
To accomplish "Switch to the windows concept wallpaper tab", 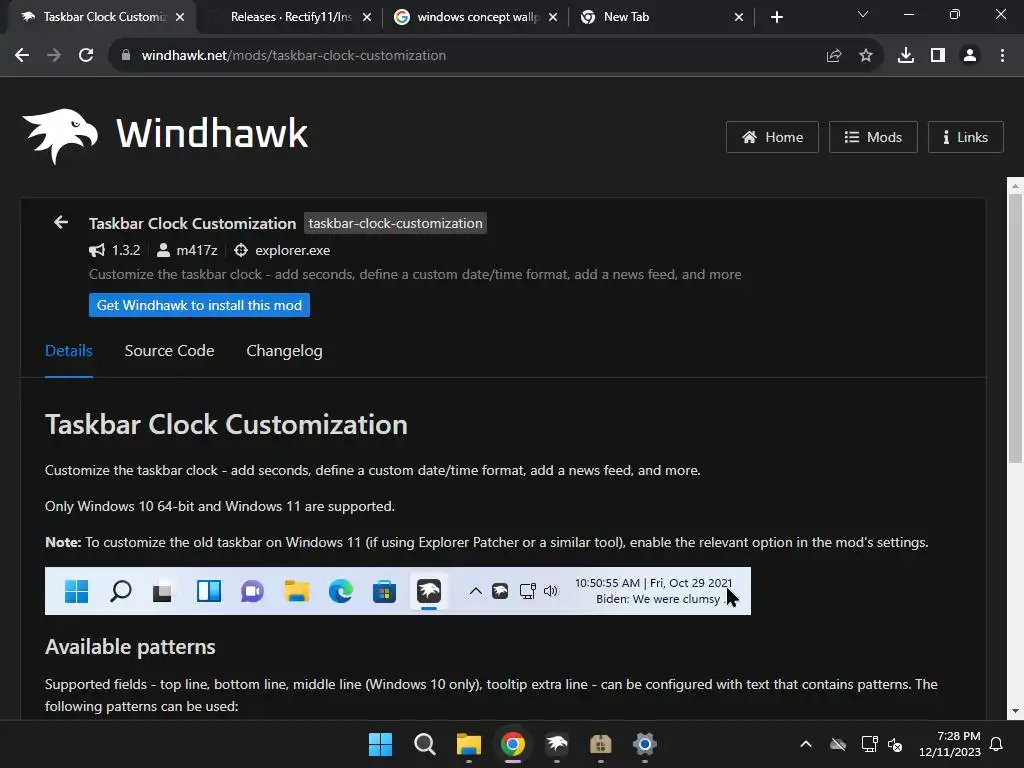I will [477, 17].
